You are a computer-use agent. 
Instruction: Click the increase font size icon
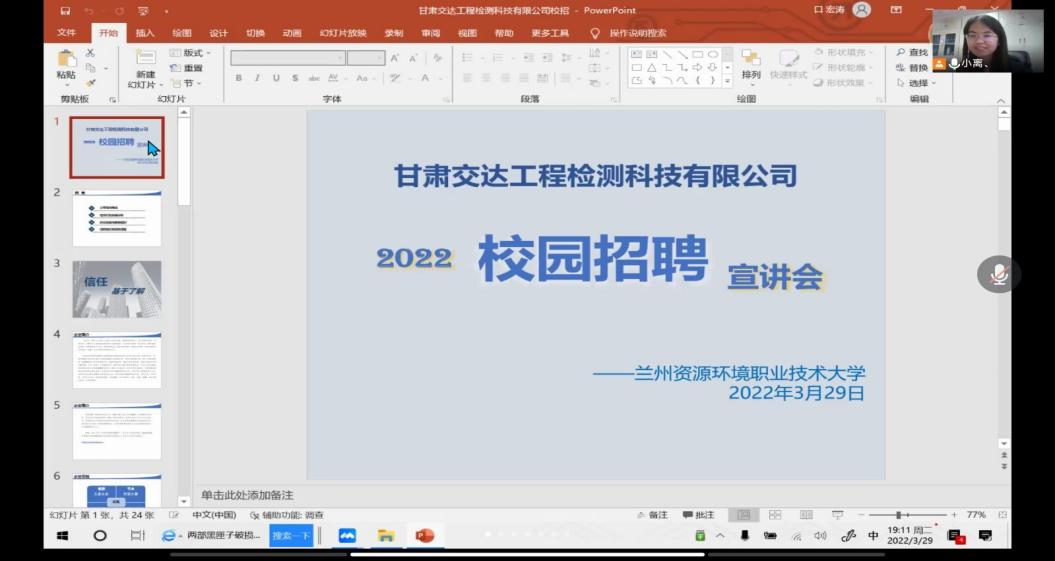point(395,58)
